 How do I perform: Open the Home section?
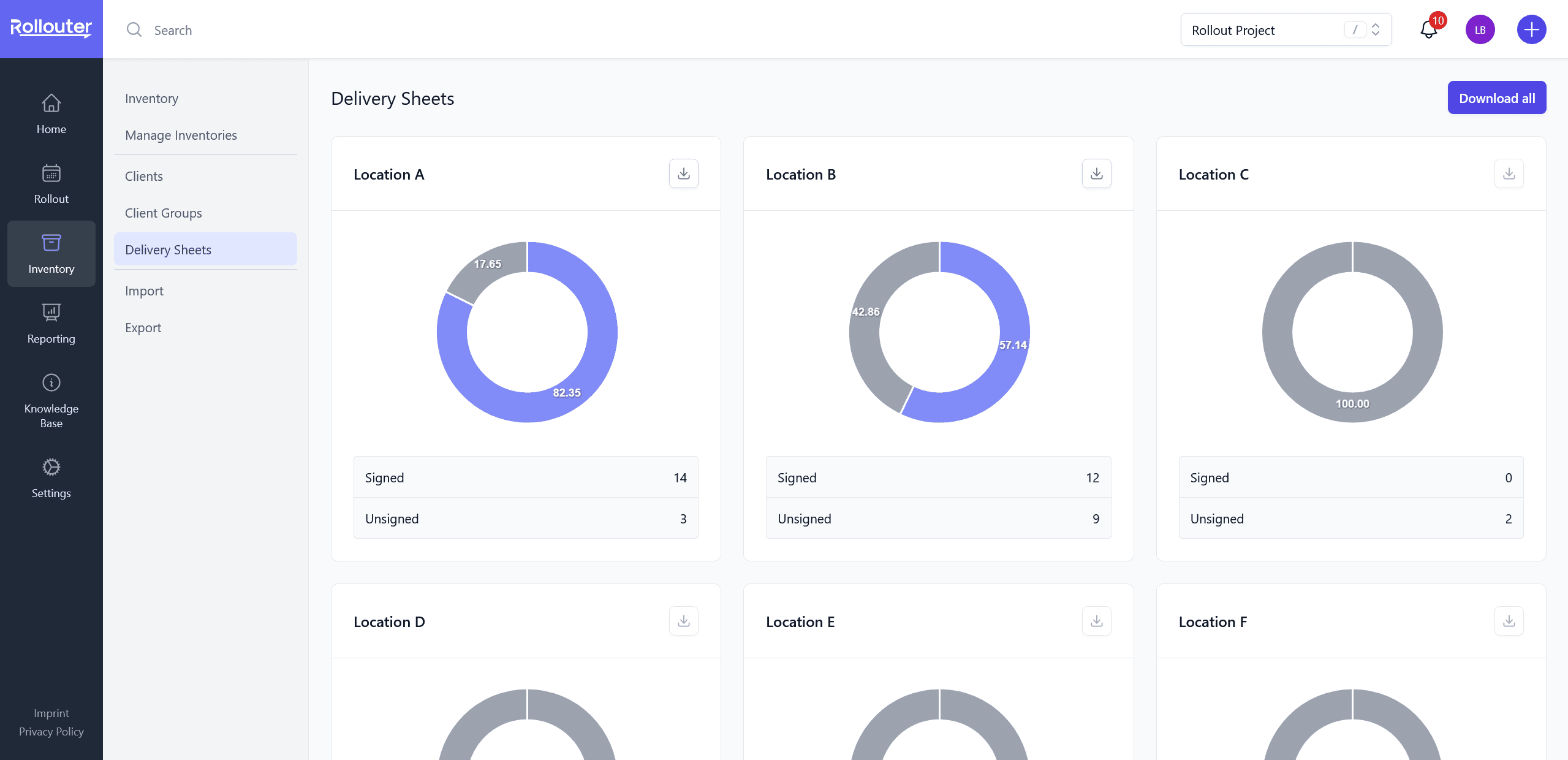point(51,114)
